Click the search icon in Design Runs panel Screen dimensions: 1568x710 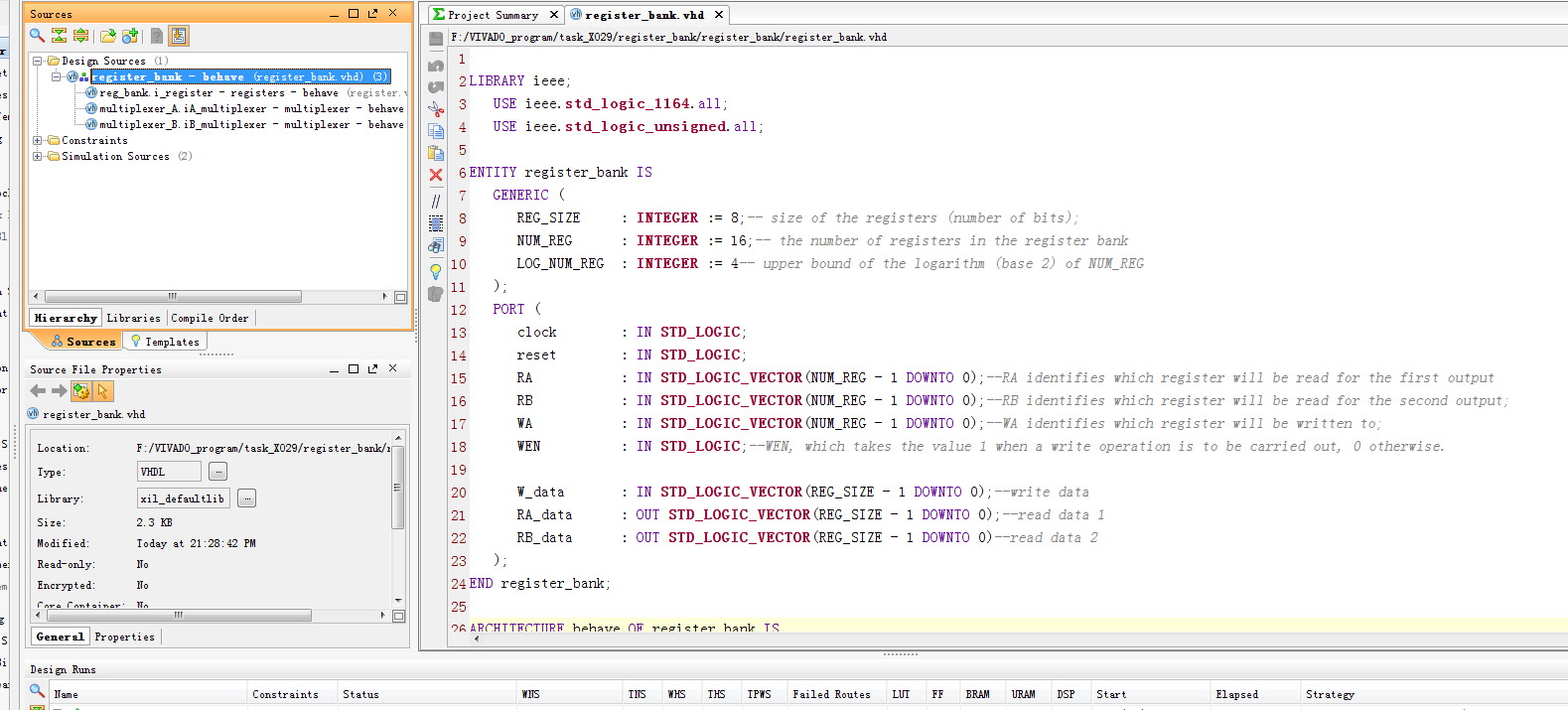[x=37, y=690]
